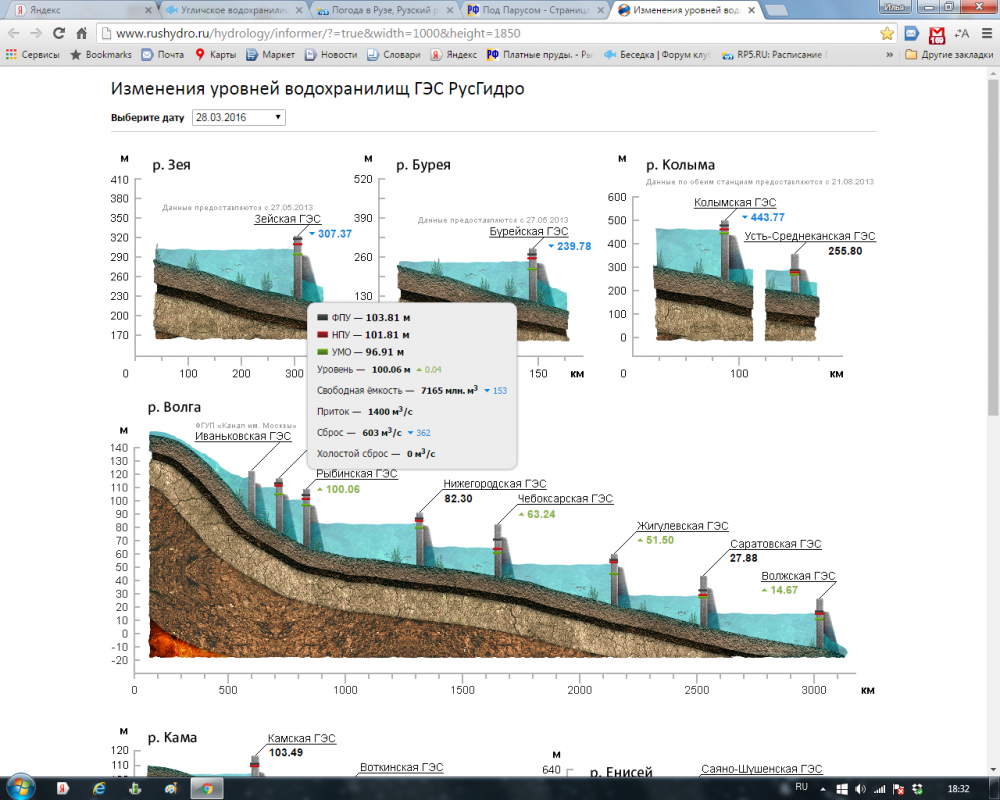Open the Другие закладки bookmarks folder
This screenshot has width=1000, height=800.
click(949, 54)
